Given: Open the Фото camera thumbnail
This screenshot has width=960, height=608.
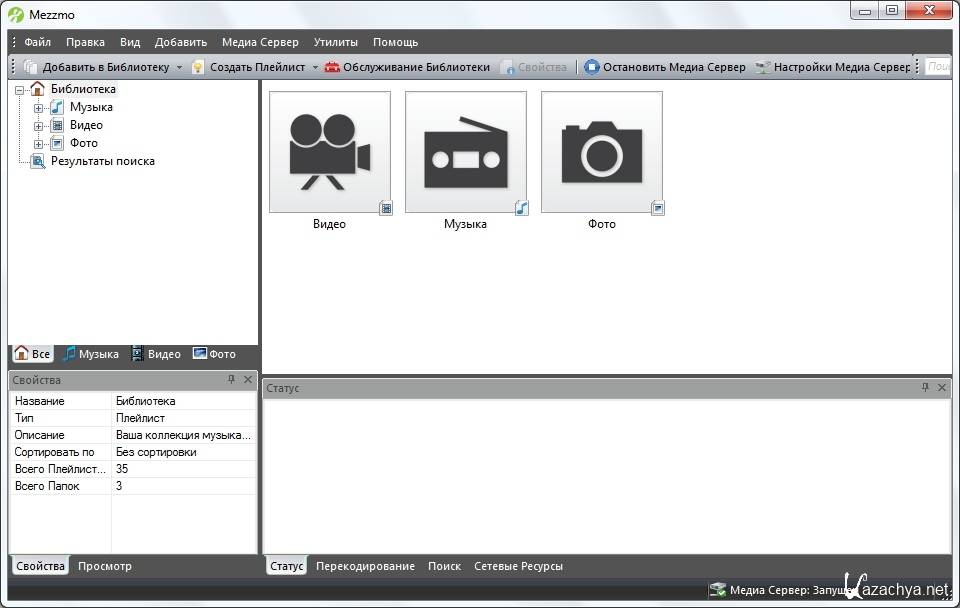Looking at the screenshot, I should tap(601, 152).
